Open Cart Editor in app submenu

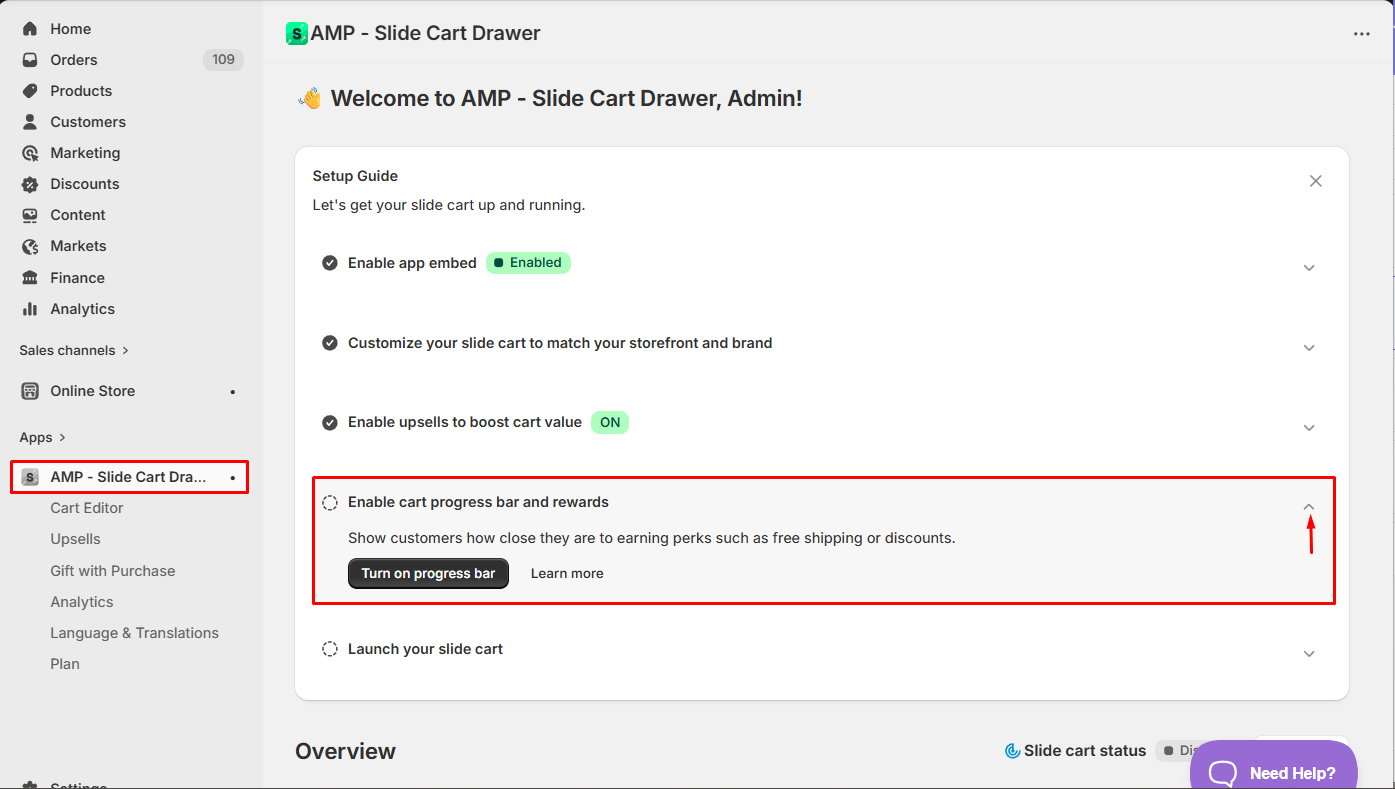(x=87, y=508)
